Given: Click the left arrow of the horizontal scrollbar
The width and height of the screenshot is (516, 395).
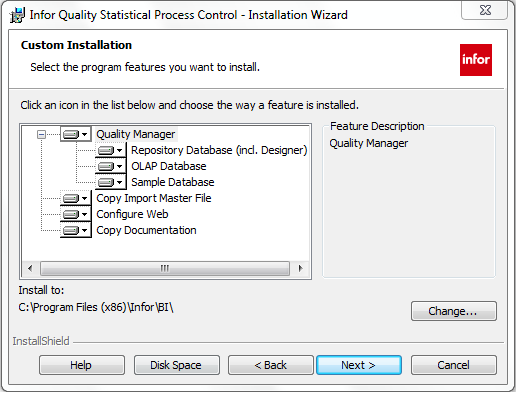Looking at the screenshot, I should click(x=30, y=268).
